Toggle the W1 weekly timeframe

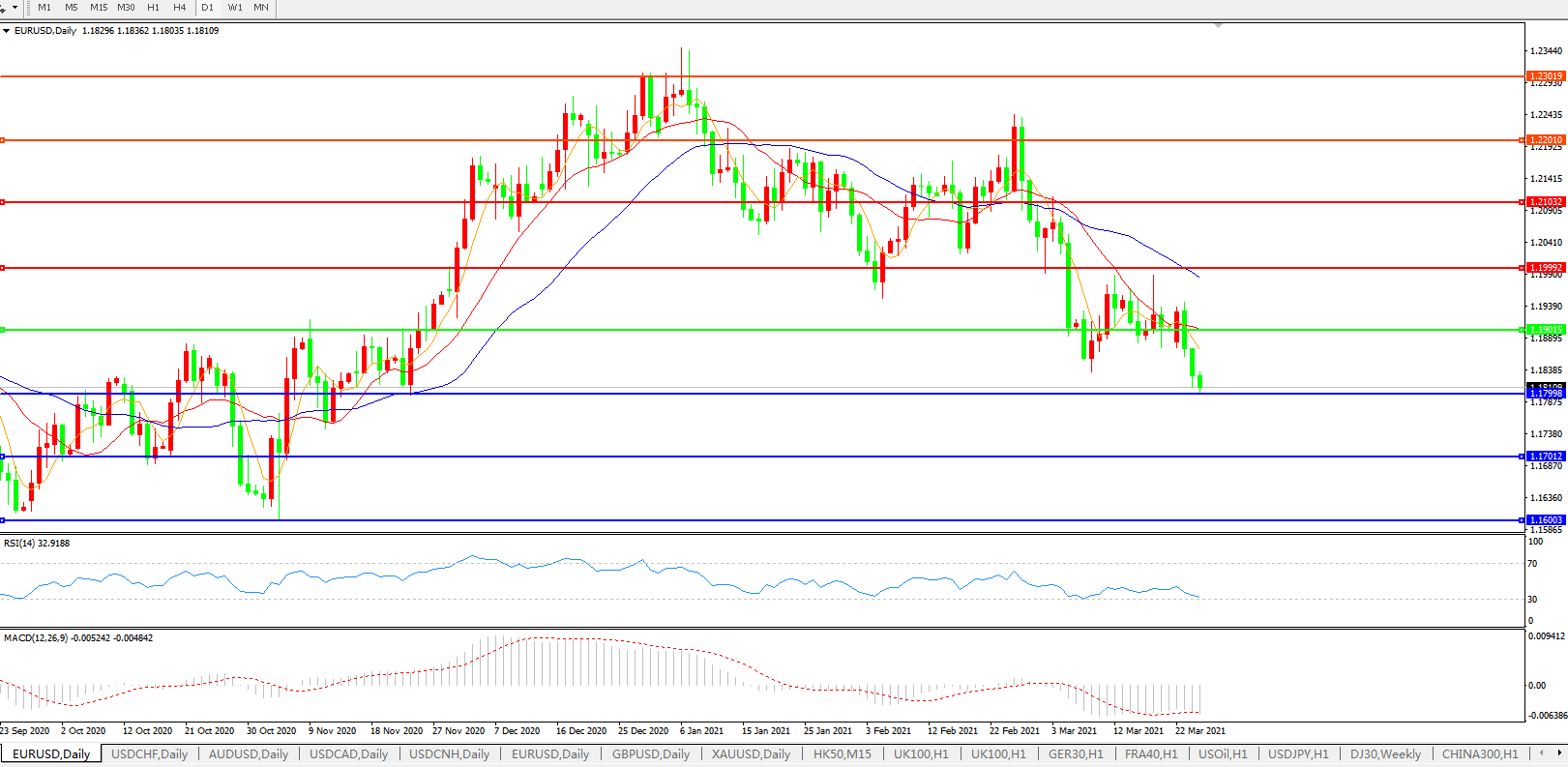(x=235, y=8)
